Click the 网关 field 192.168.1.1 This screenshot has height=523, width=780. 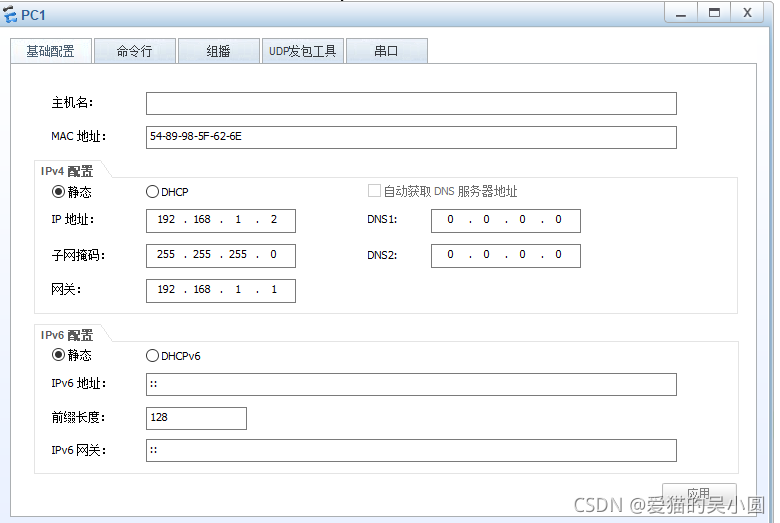point(221,291)
